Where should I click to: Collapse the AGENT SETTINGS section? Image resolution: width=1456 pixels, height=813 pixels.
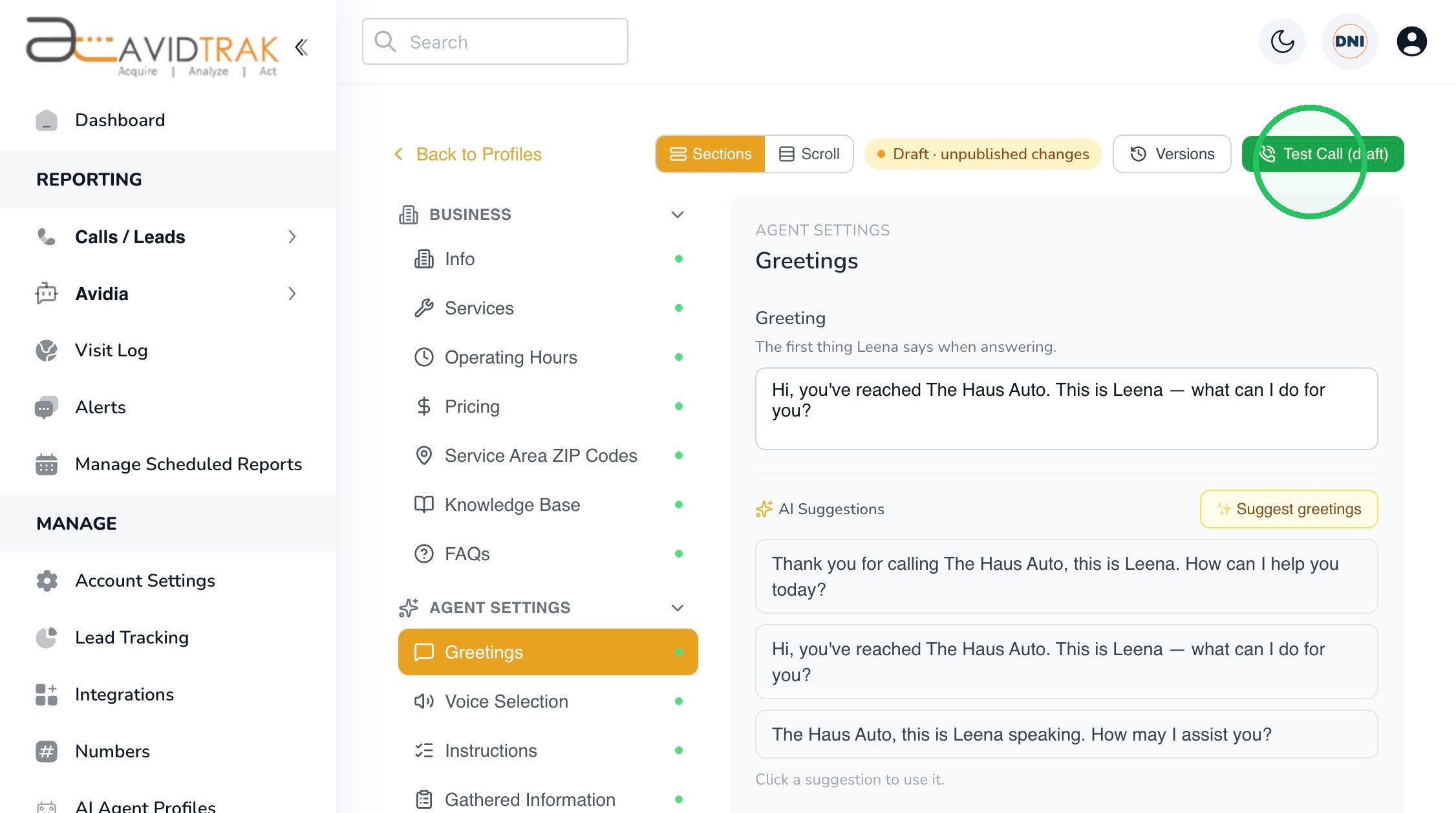click(x=677, y=607)
